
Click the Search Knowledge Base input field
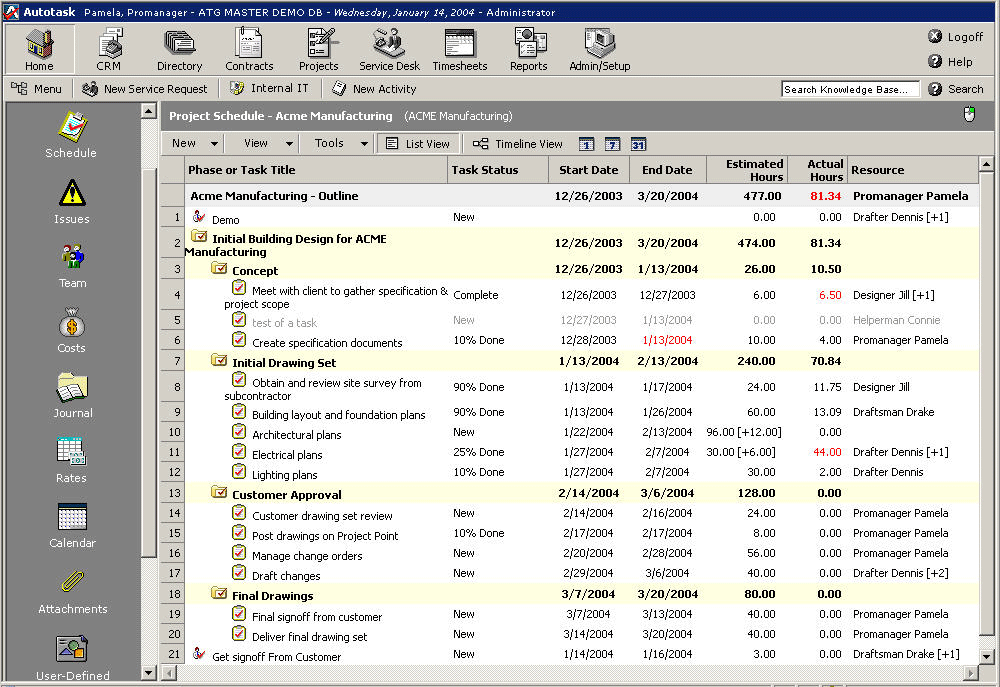click(x=849, y=89)
